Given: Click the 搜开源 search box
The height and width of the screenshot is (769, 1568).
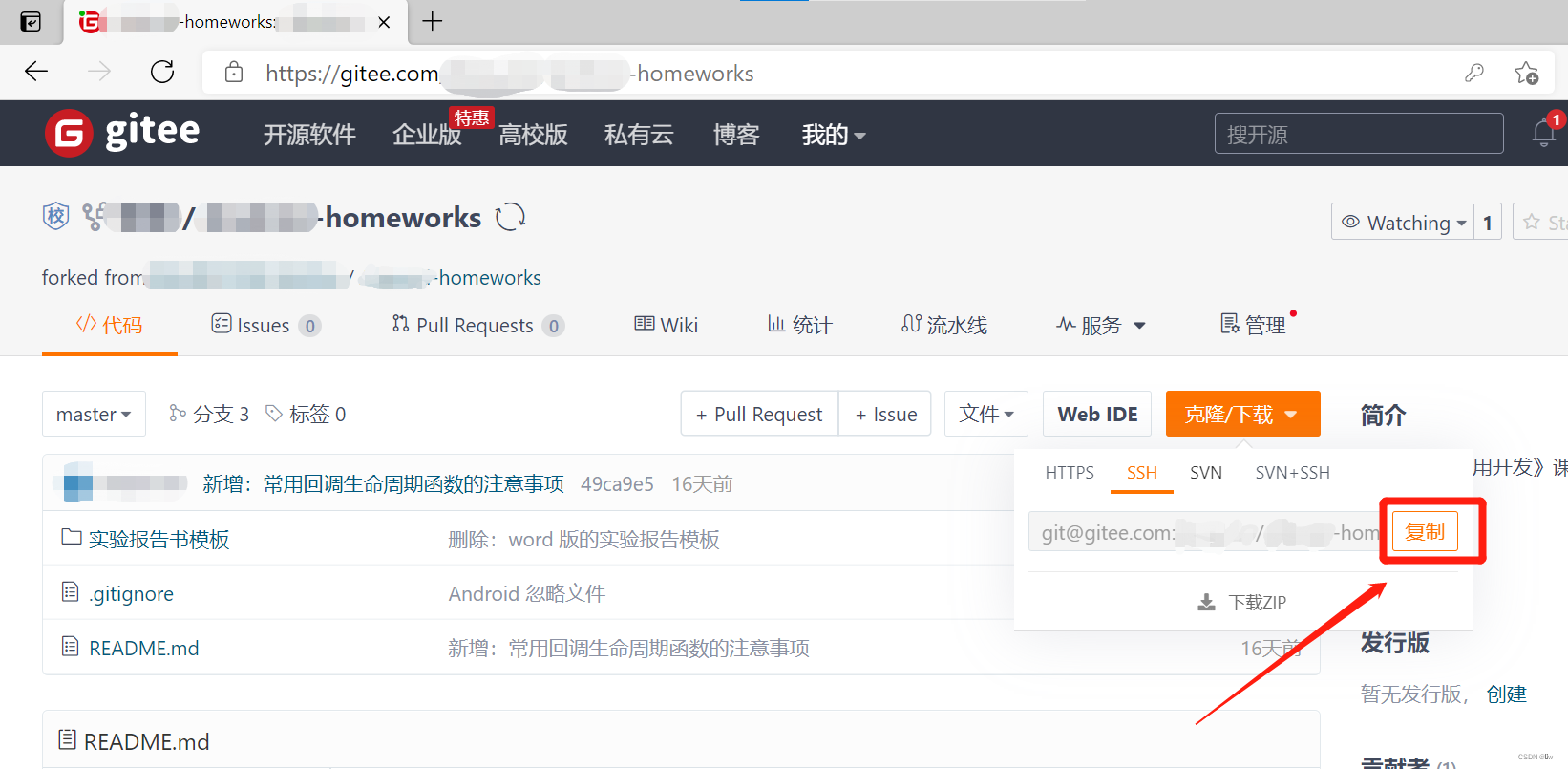Looking at the screenshot, I should [x=1359, y=134].
